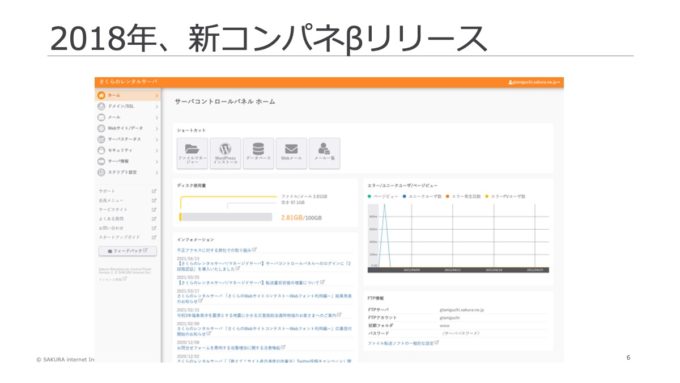
Task: Click the Webサイト/データ sidebar icon
Action: [101, 128]
